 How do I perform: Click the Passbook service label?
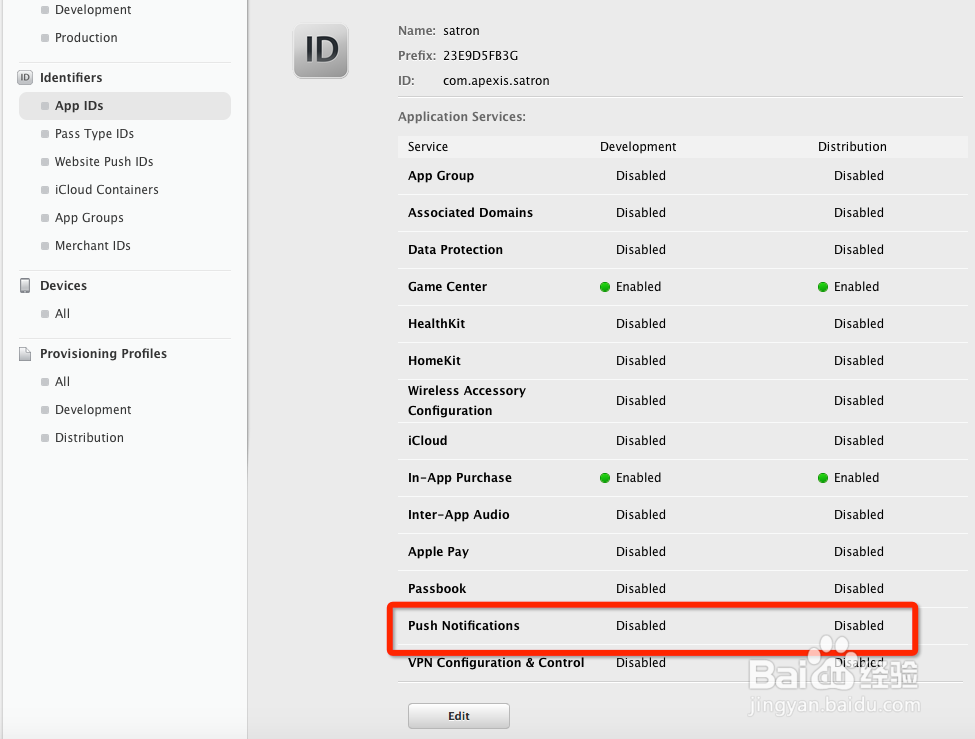point(437,588)
